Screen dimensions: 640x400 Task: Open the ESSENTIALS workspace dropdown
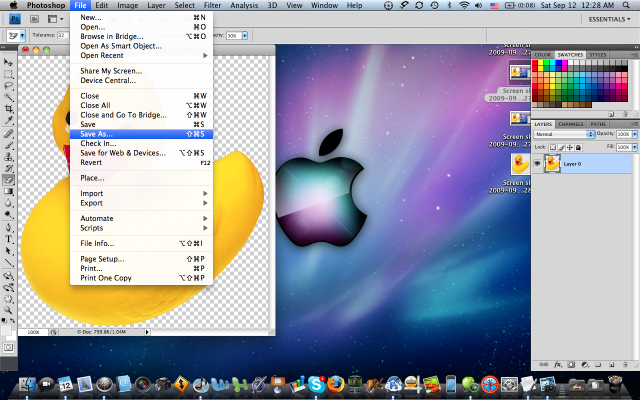608,20
